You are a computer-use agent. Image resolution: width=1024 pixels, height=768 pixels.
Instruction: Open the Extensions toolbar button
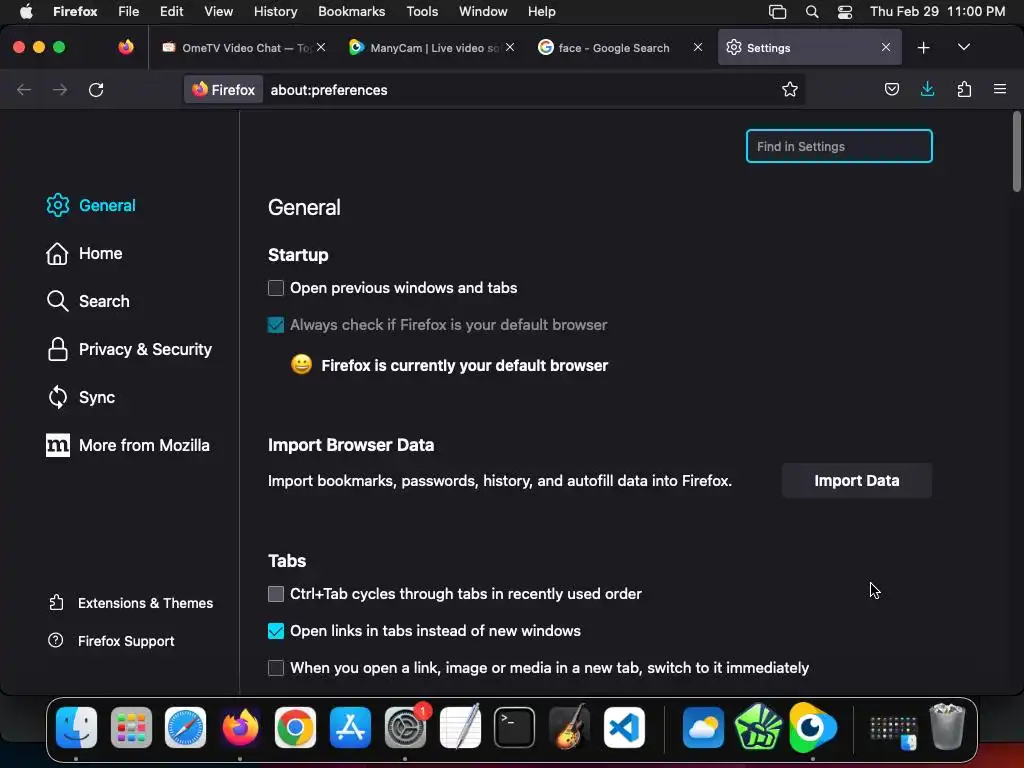tap(964, 89)
